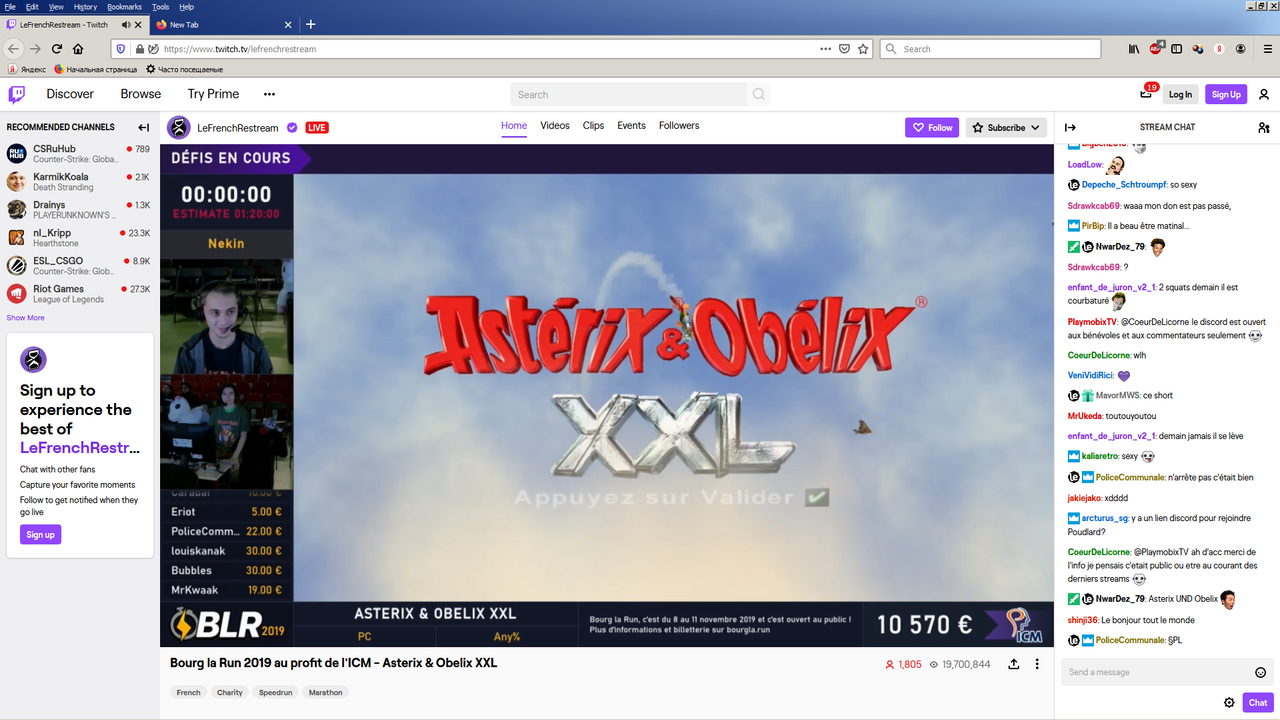Open the Bookmarks menu
This screenshot has width=1280, height=720.
pos(124,6)
